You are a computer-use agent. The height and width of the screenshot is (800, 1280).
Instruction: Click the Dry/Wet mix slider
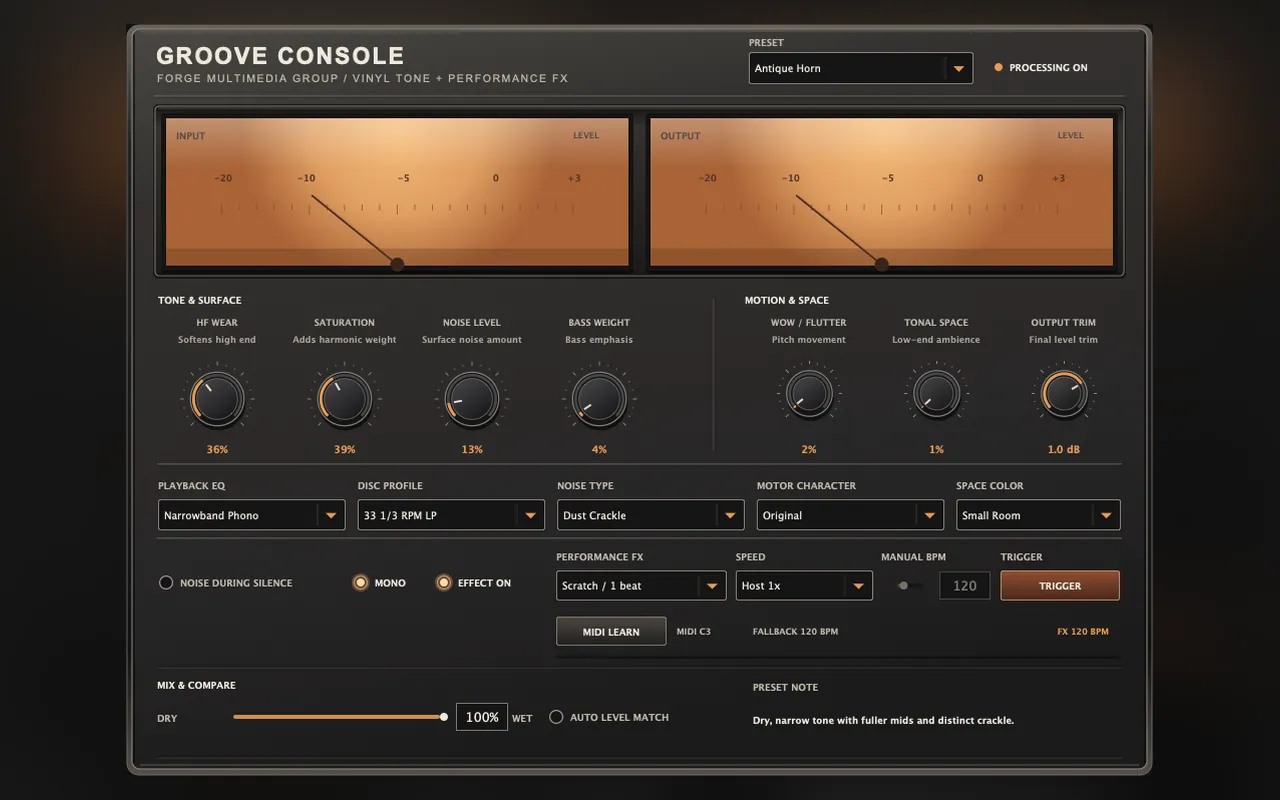coord(340,716)
